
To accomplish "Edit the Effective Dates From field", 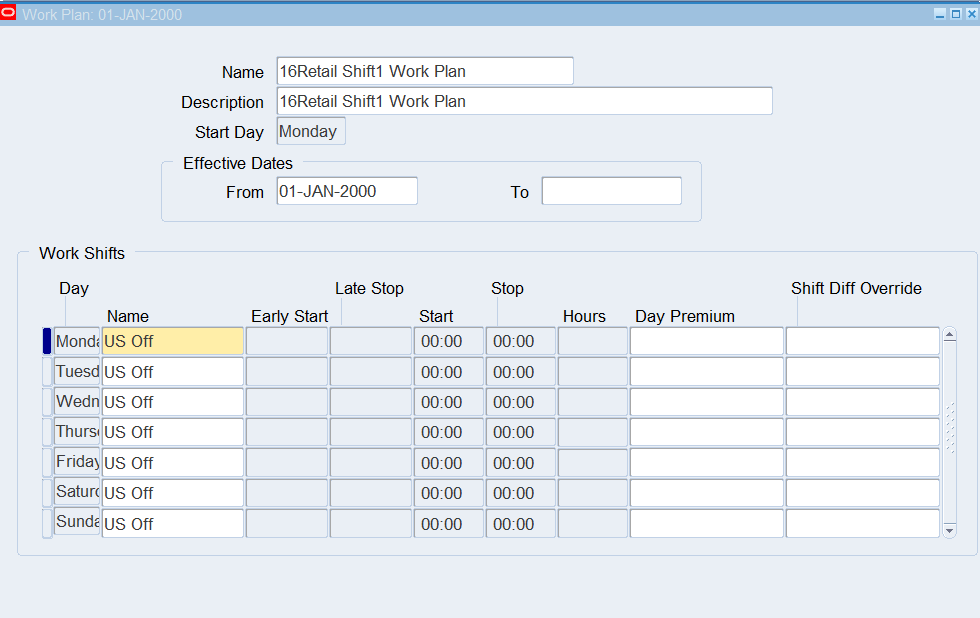I will (x=347, y=191).
